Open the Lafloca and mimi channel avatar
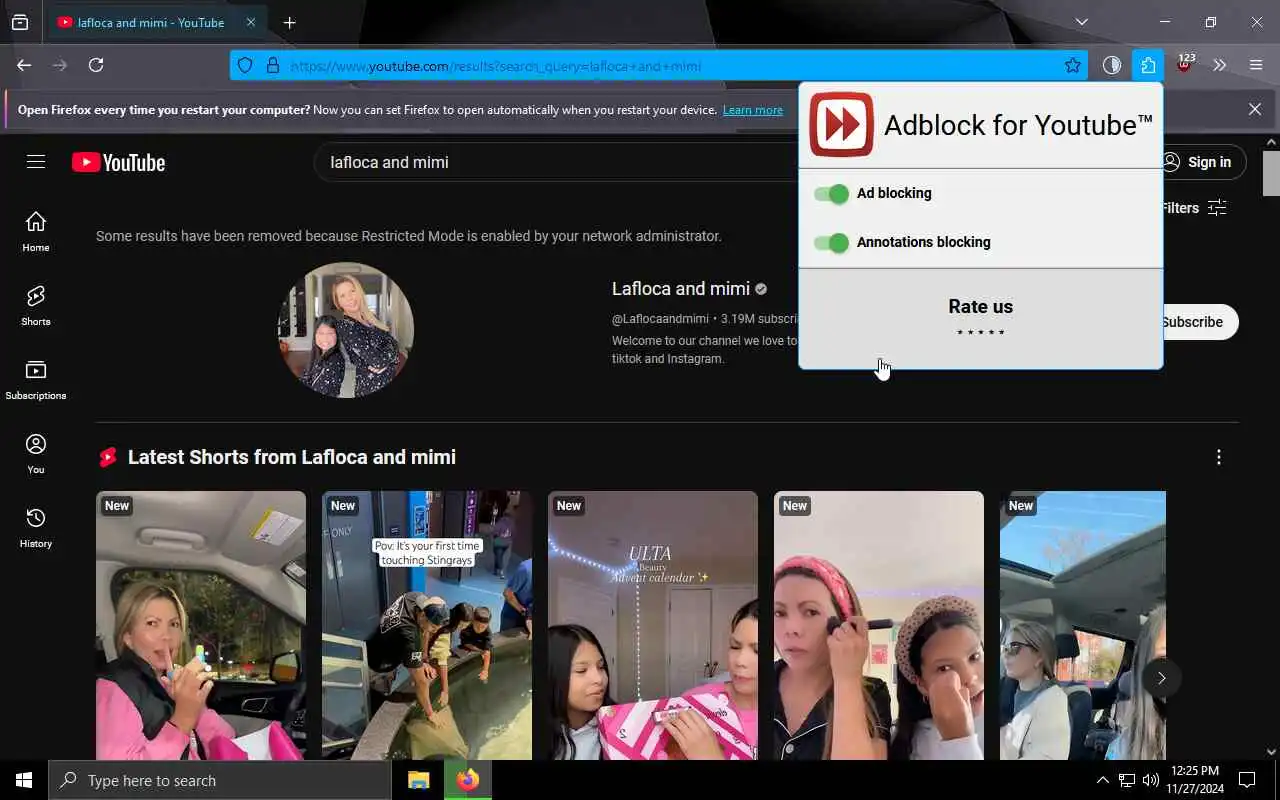 coord(346,330)
